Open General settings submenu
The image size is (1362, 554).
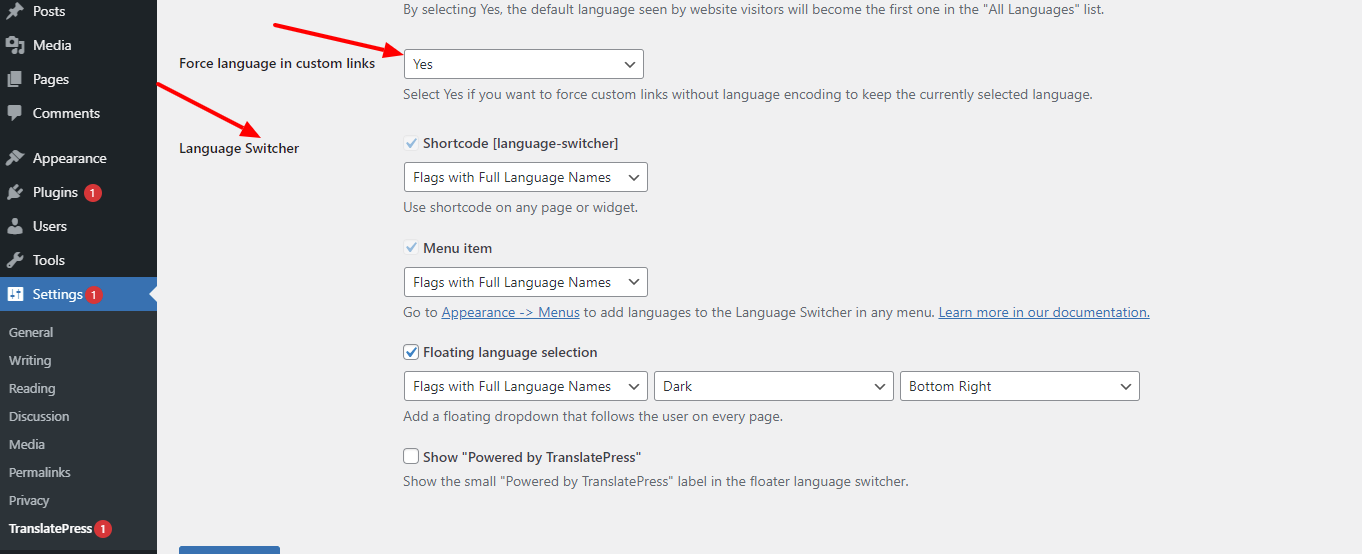31,332
